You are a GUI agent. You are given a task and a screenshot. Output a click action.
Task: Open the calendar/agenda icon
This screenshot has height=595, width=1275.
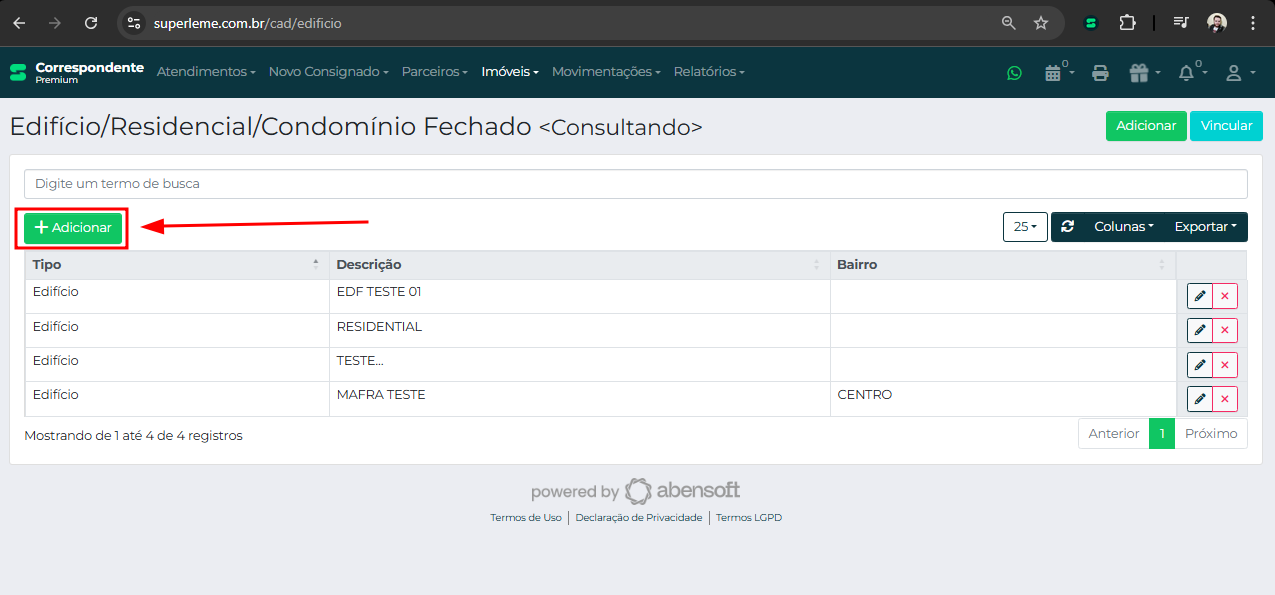click(1055, 72)
